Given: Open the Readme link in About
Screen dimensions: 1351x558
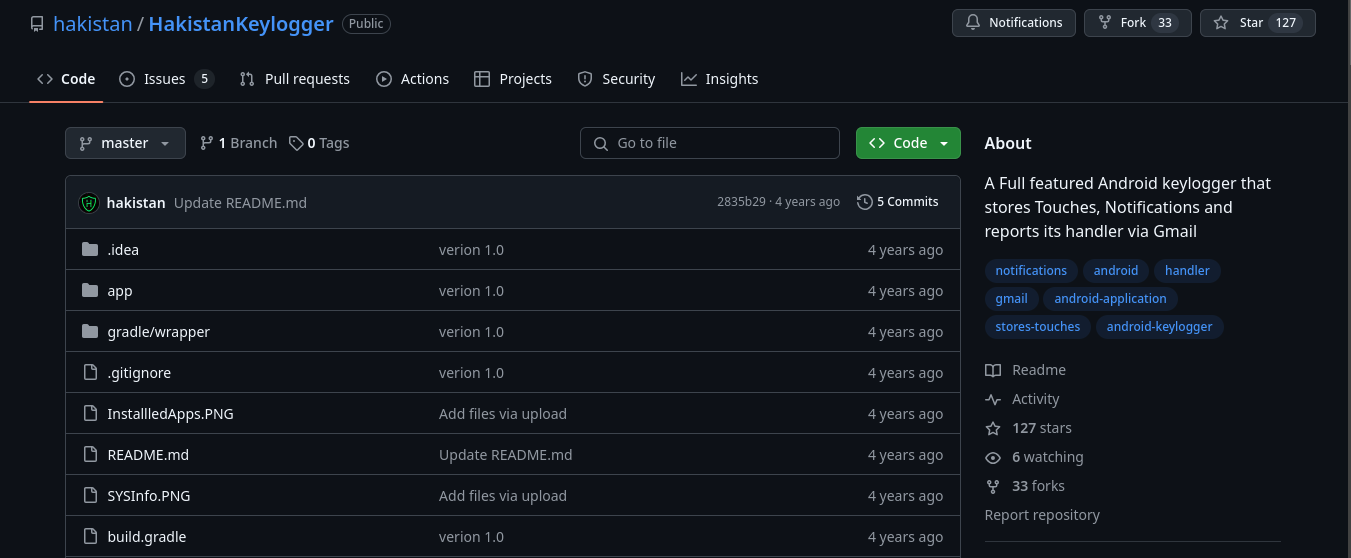Looking at the screenshot, I should click(1039, 370).
